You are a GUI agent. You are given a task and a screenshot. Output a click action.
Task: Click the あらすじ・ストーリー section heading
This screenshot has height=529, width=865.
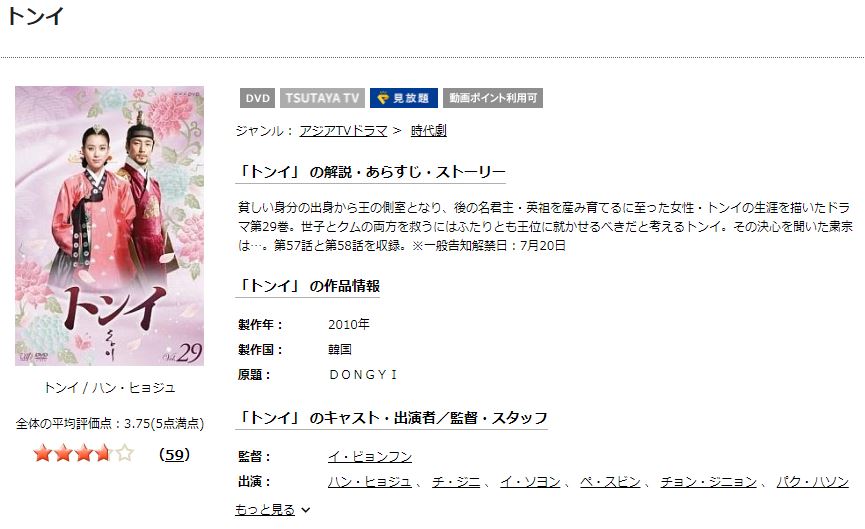(371, 172)
